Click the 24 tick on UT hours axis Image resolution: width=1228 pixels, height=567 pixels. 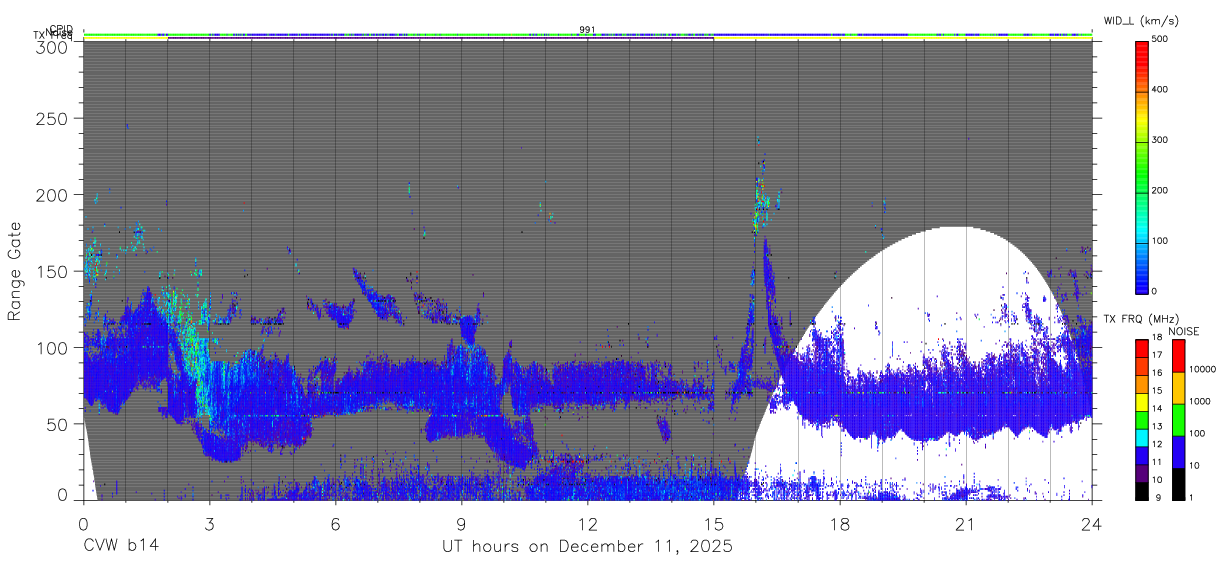pyautogui.click(x=1092, y=523)
